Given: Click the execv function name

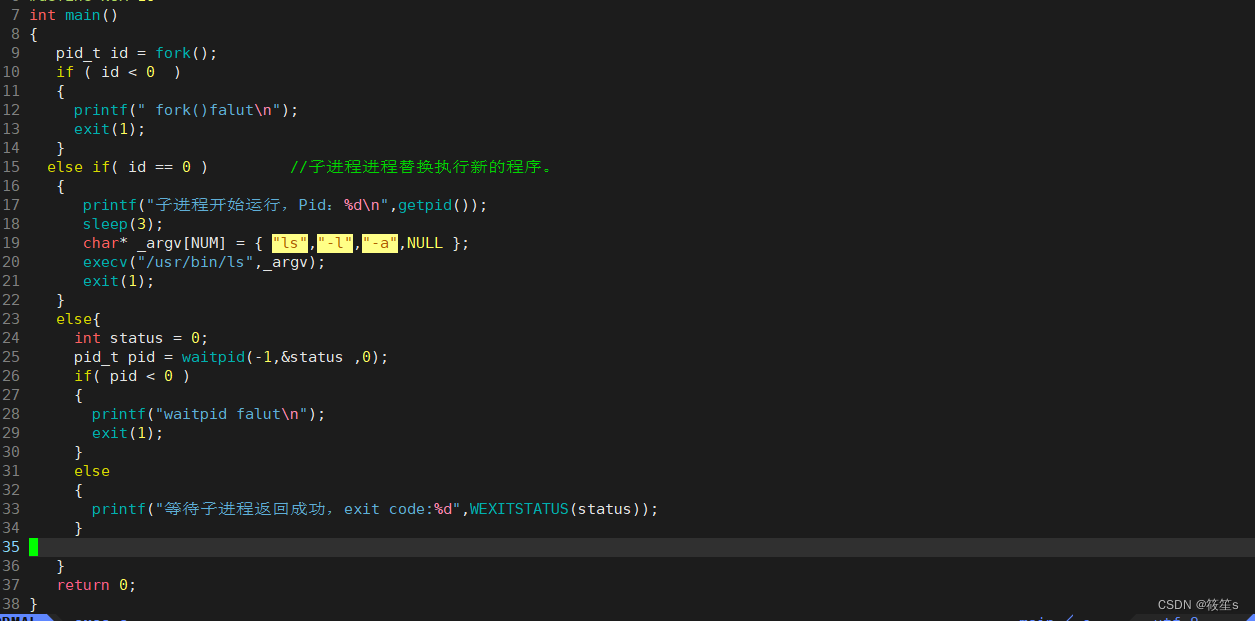Looking at the screenshot, I should (106, 262).
